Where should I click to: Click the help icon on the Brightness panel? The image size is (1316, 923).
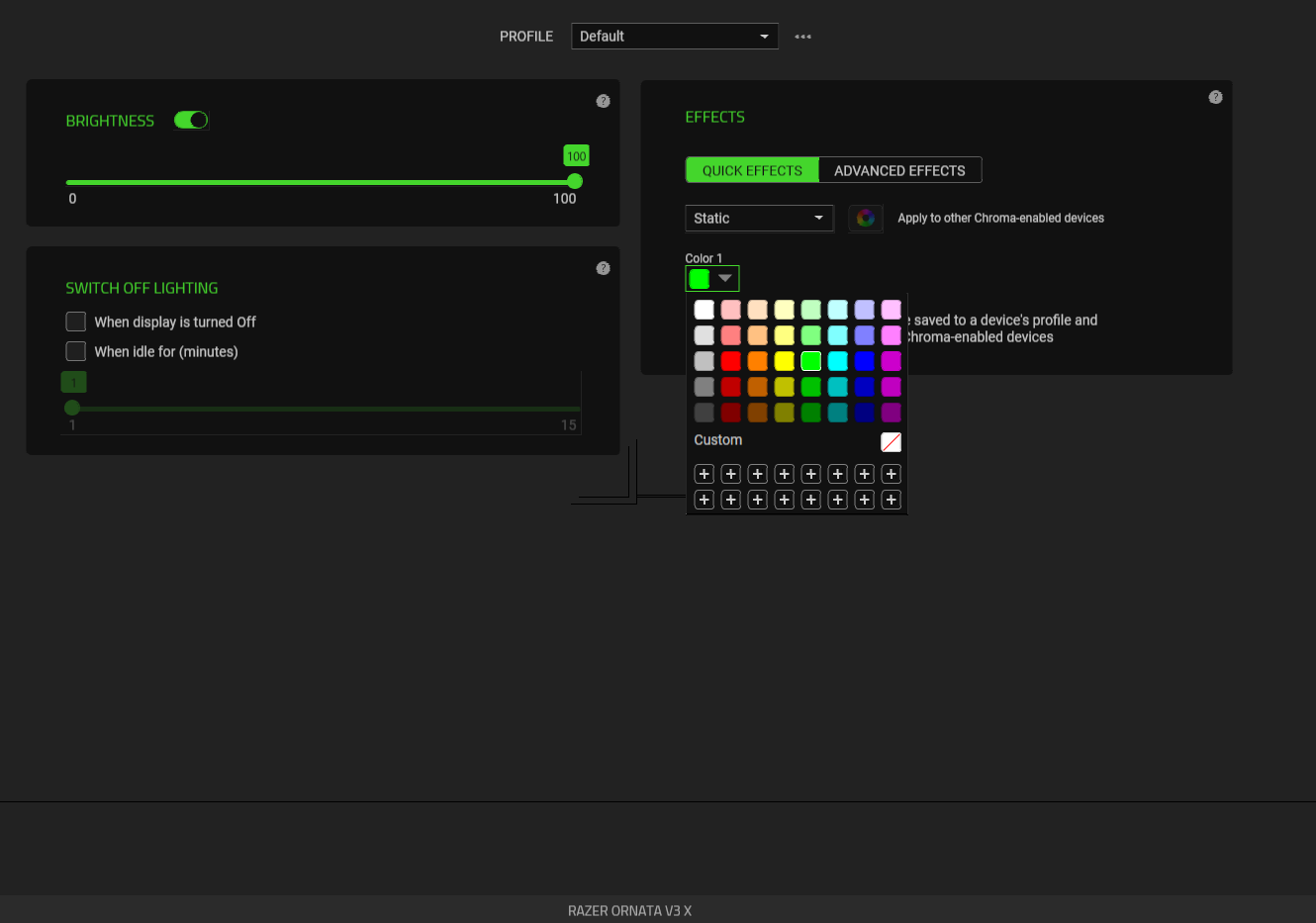pyautogui.click(x=604, y=100)
